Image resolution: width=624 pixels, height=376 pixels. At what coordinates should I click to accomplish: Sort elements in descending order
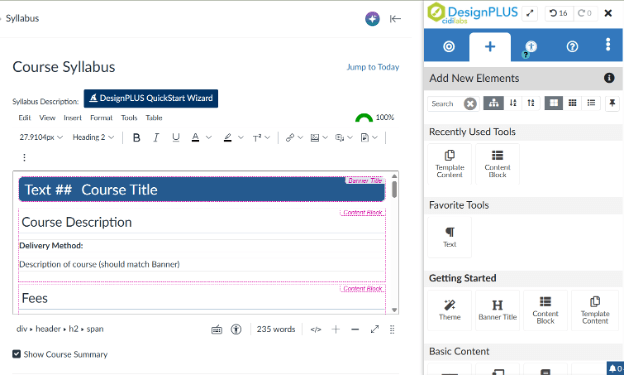tap(513, 103)
